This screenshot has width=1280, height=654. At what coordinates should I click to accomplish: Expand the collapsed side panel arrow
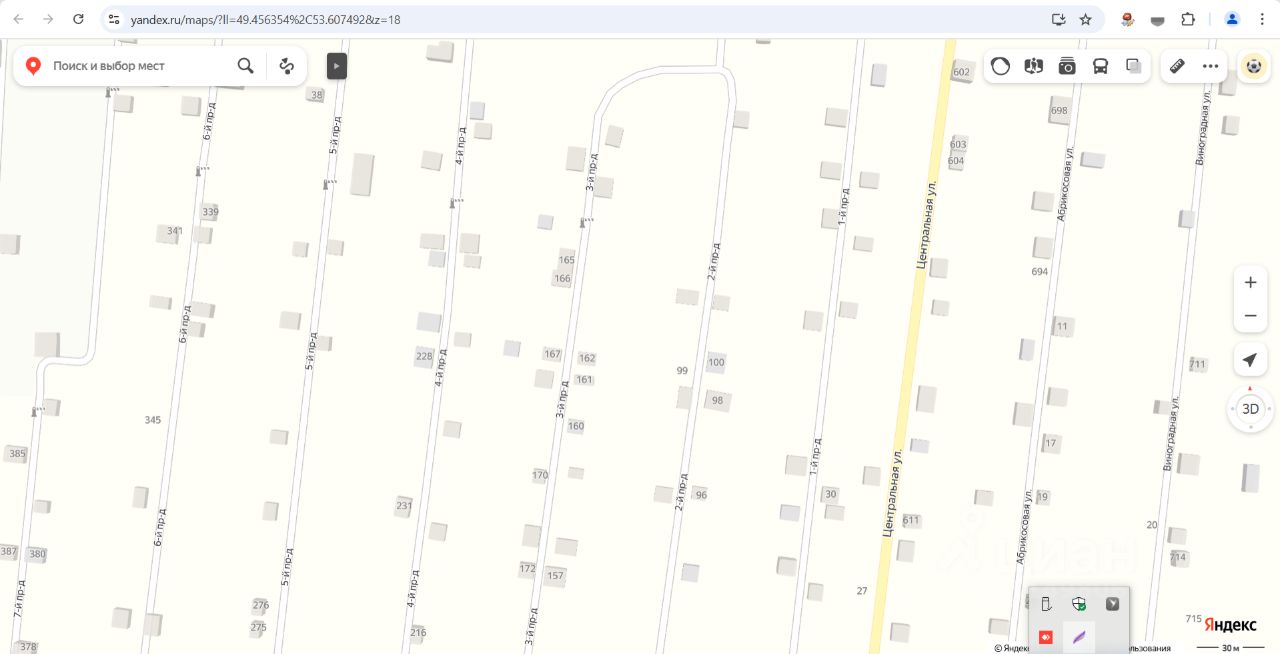point(337,66)
